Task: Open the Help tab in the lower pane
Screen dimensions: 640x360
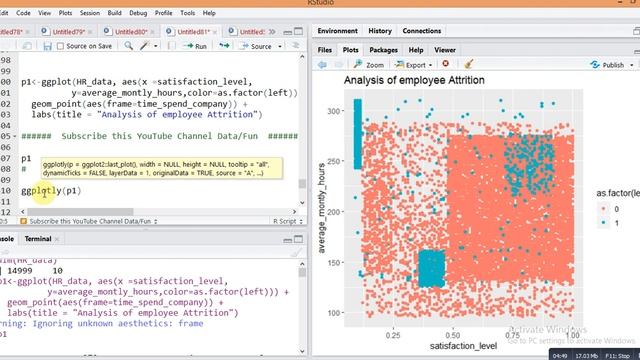Action: coord(416,50)
